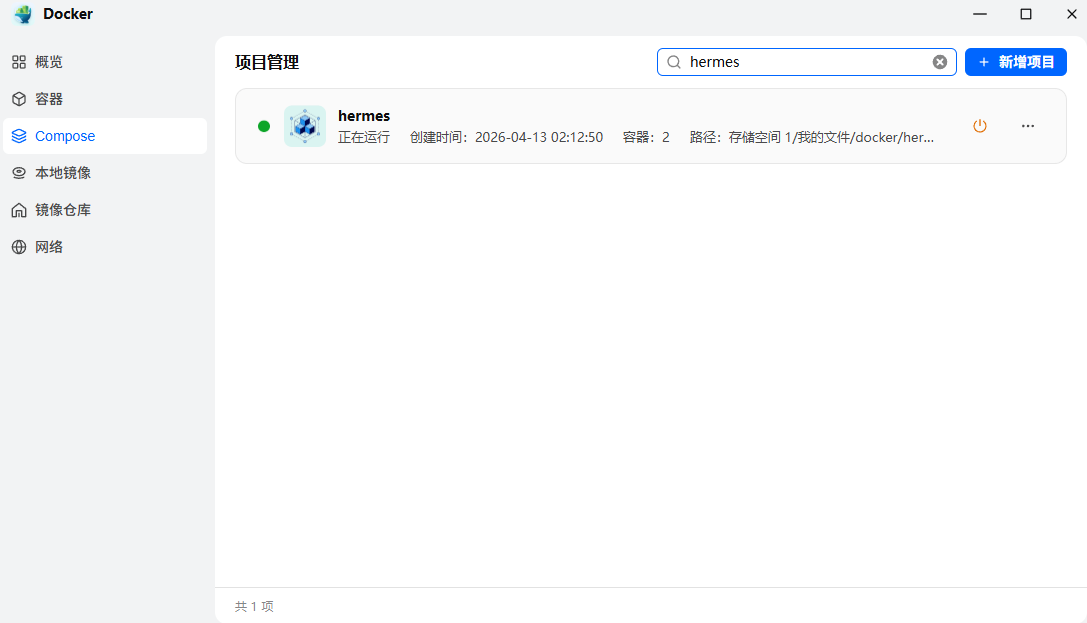Click the 项目管理 heading
1087x623 pixels.
point(267,62)
